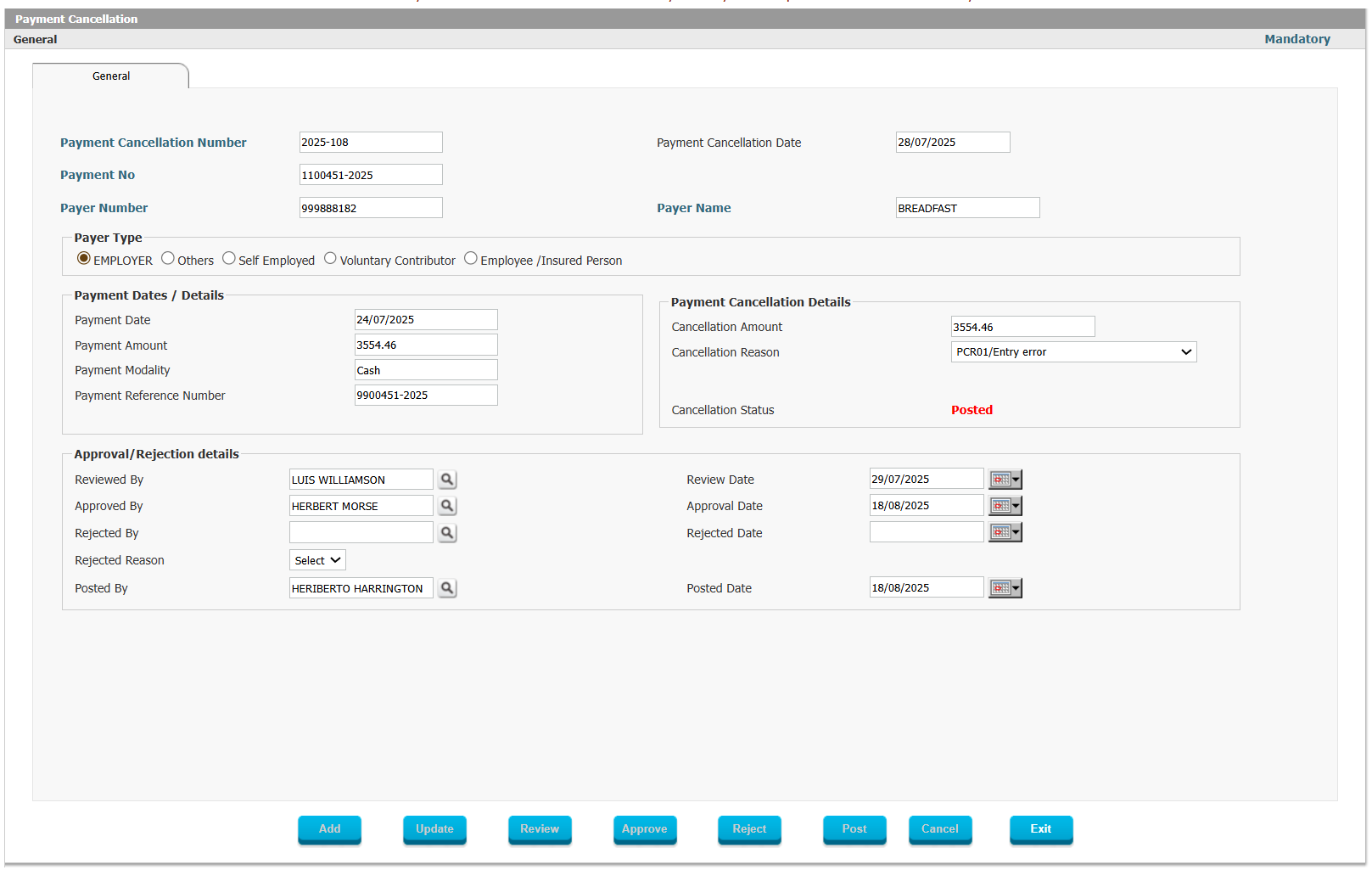Select the Voluntary Contributor payer type
The image size is (1372, 870).
pos(330,258)
